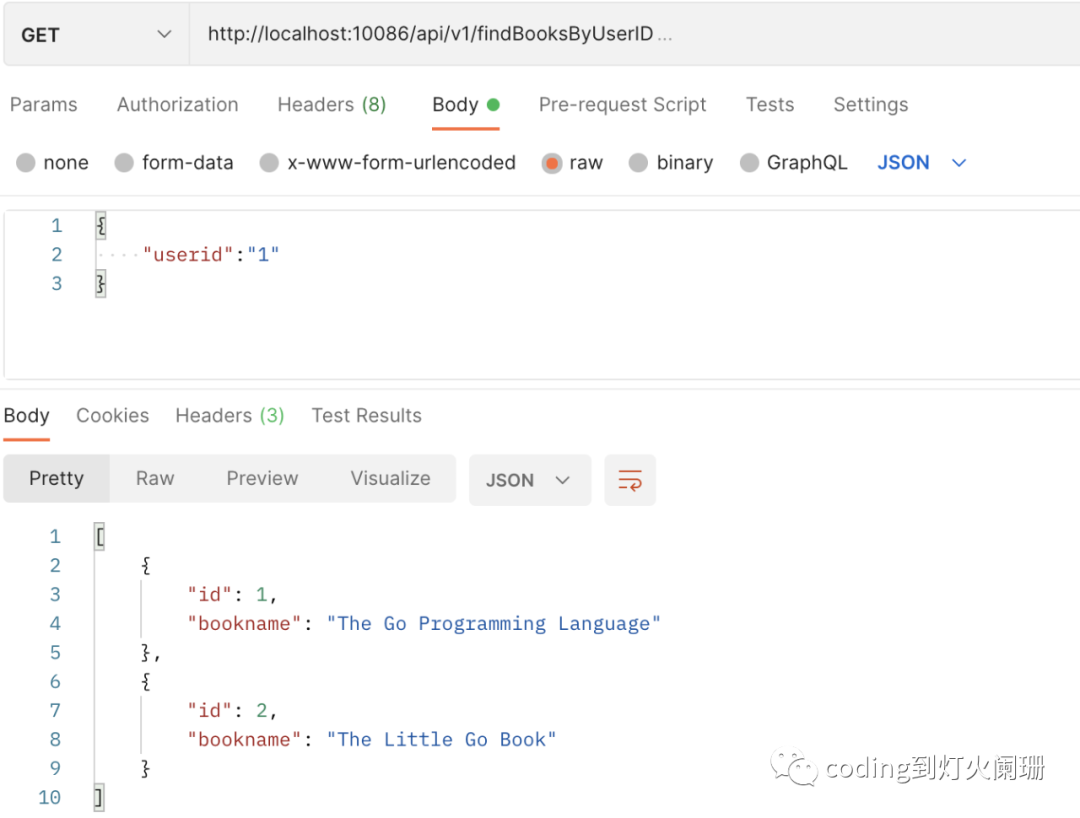
Task: Pick the binary body option
Action: click(639, 163)
